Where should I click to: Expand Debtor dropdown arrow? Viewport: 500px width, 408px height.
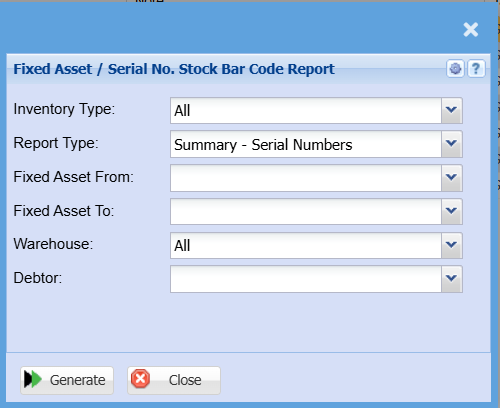(x=452, y=279)
